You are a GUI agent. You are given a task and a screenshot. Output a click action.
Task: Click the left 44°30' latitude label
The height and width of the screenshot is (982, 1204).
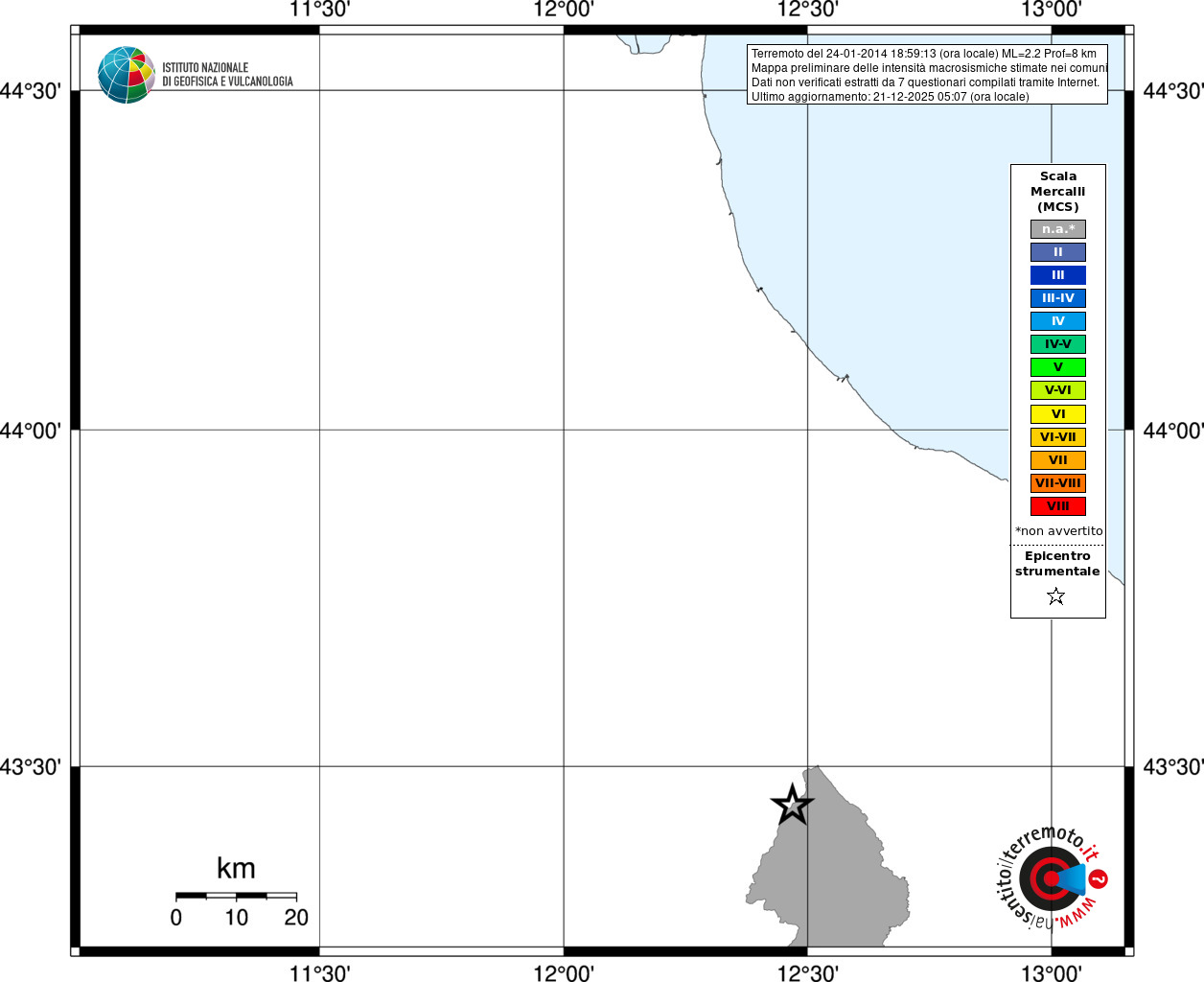tap(31, 91)
